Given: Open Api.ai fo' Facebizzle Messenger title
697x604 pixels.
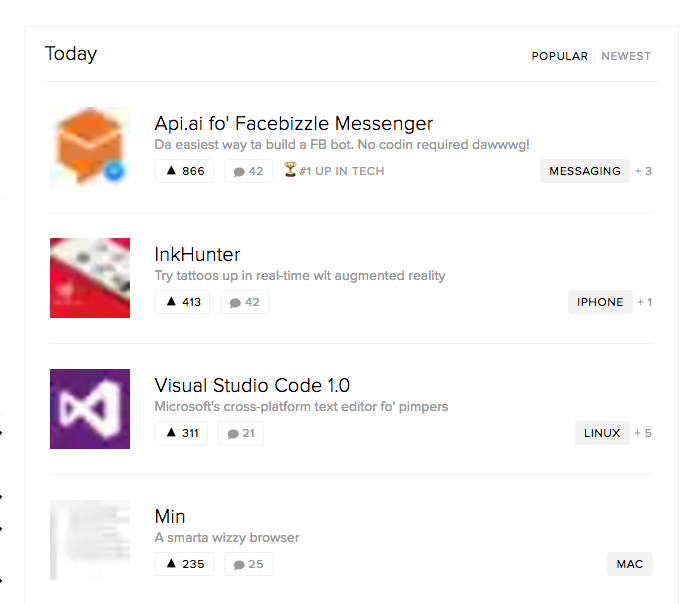Looking at the screenshot, I should 293,124.
